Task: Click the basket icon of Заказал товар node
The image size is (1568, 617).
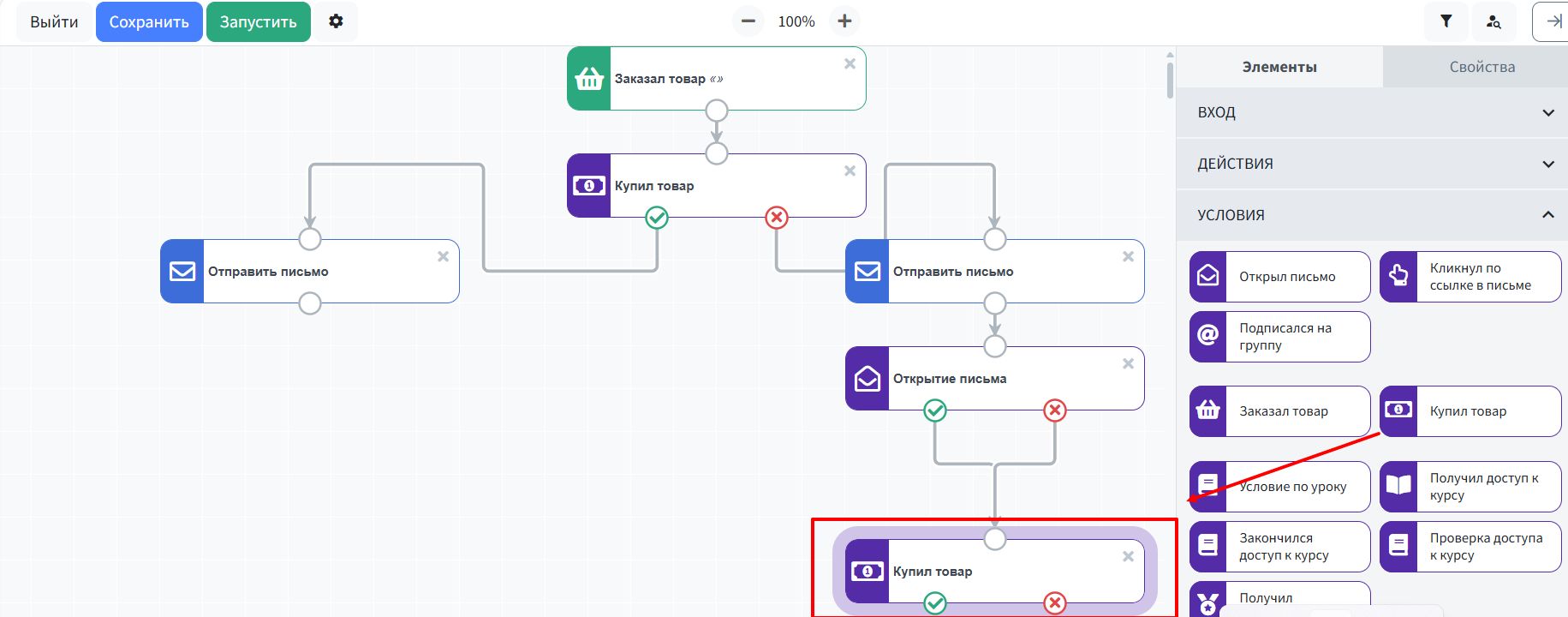Action: pos(589,79)
